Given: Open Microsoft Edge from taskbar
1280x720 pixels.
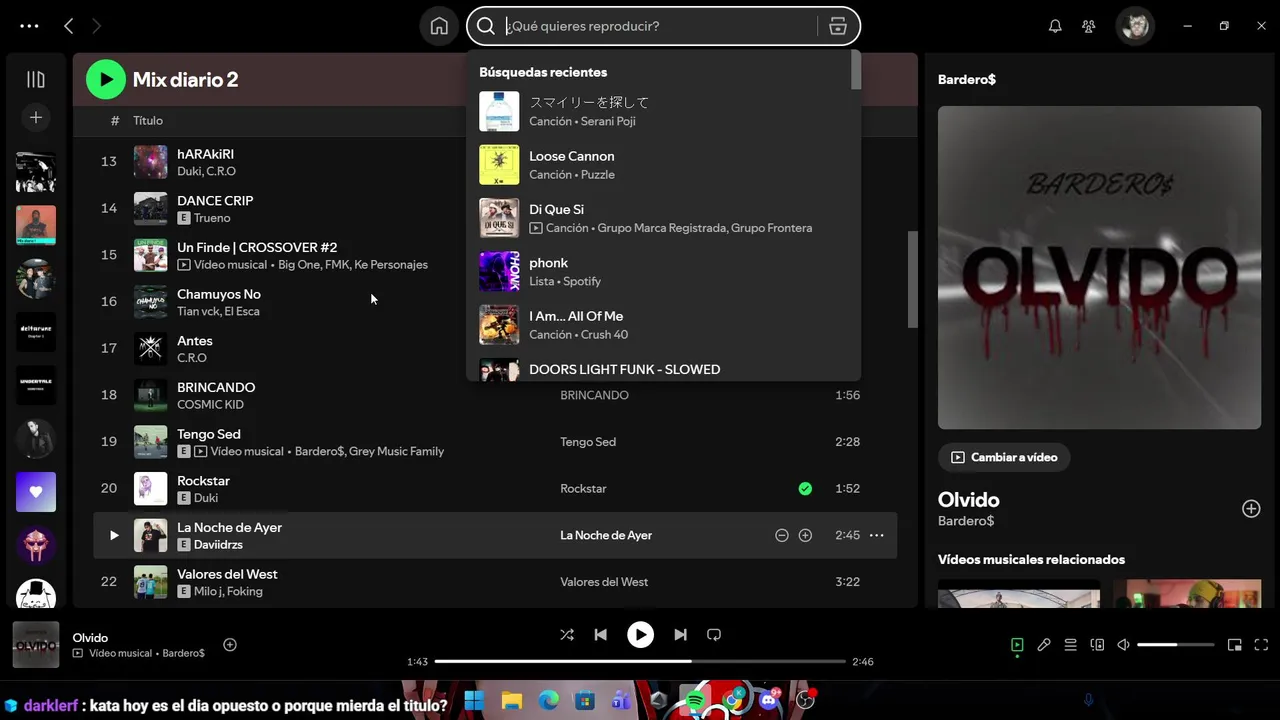Looking at the screenshot, I should [549, 701].
